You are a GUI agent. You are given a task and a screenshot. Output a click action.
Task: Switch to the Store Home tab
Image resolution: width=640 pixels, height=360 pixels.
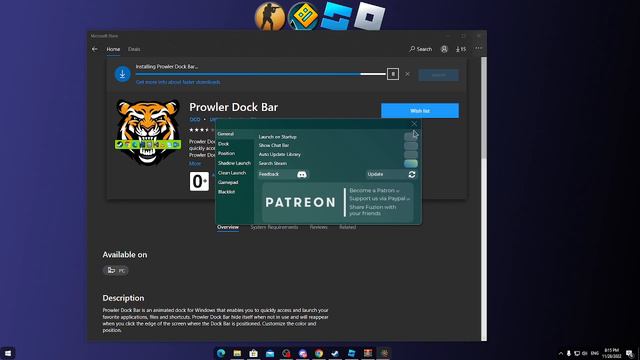pyautogui.click(x=113, y=49)
